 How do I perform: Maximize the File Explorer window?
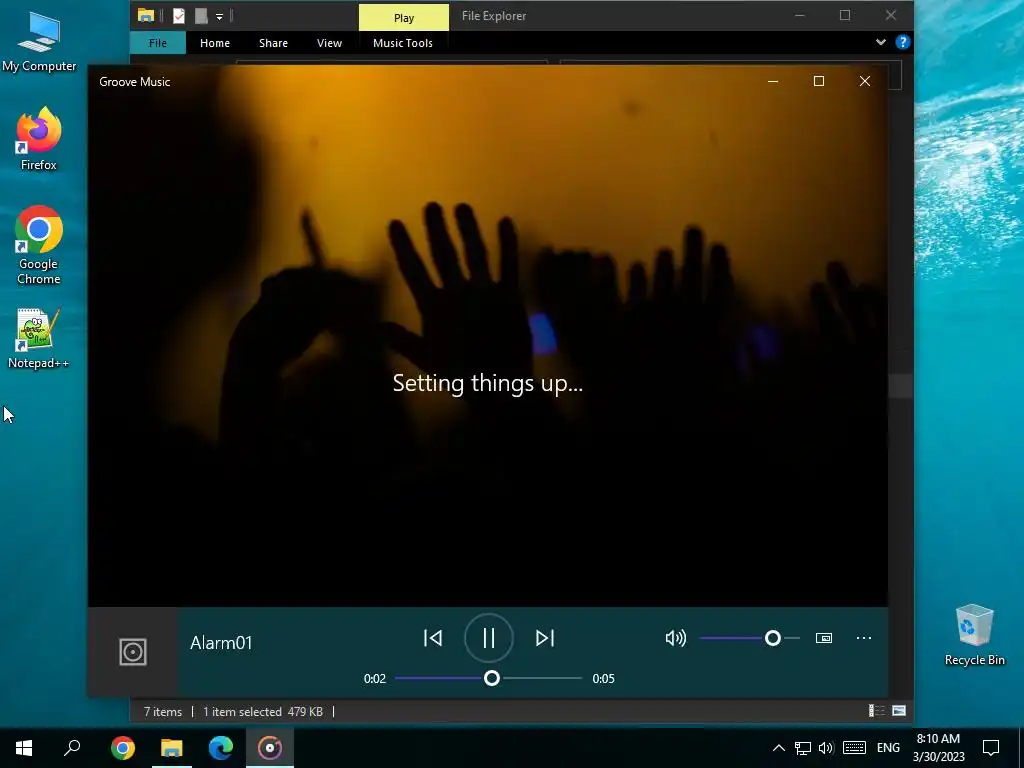coord(845,16)
